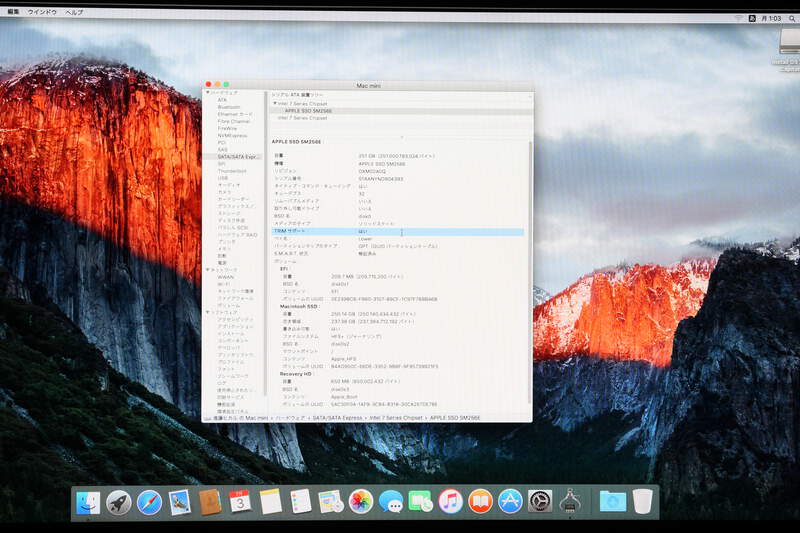The height and width of the screenshot is (533, 800).
Task: Open green FaceTime icon in Dock
Action: pos(420,502)
